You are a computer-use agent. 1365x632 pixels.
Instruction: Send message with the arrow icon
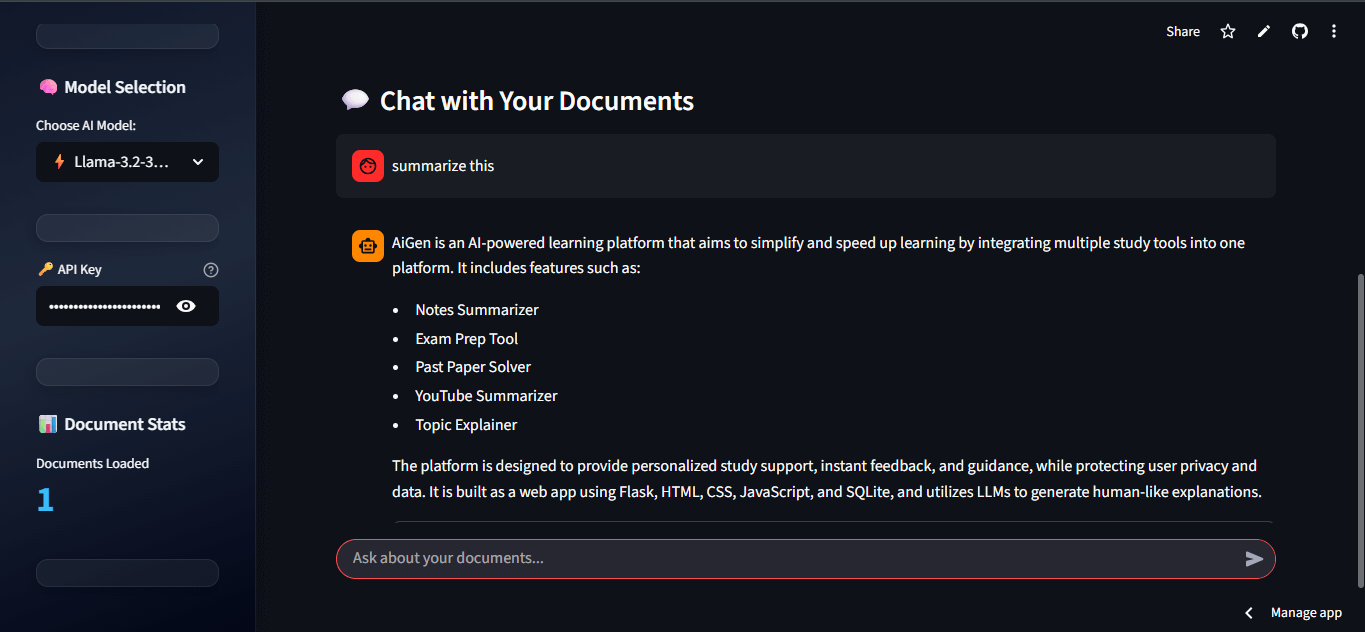1253,559
